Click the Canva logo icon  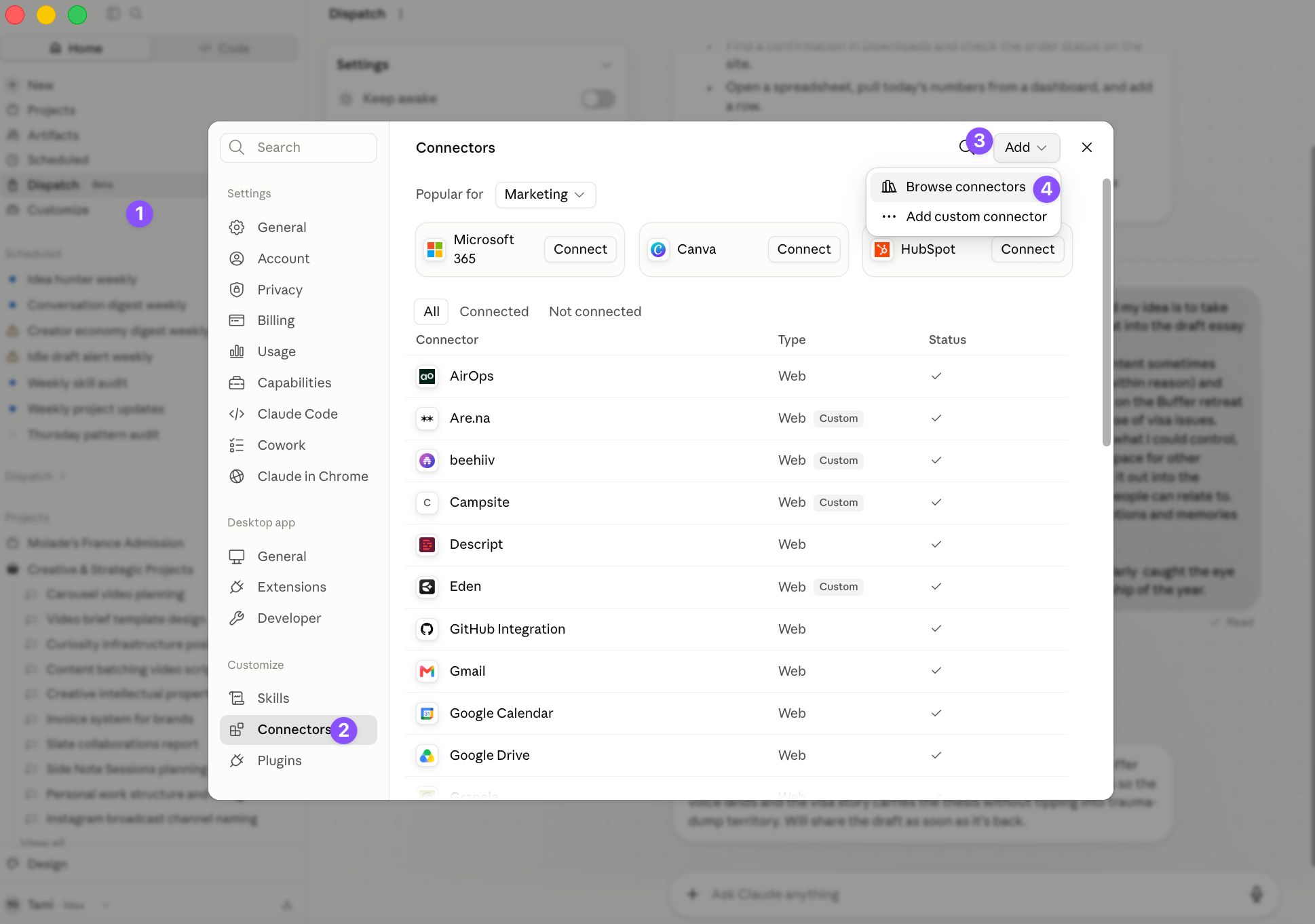(x=658, y=250)
